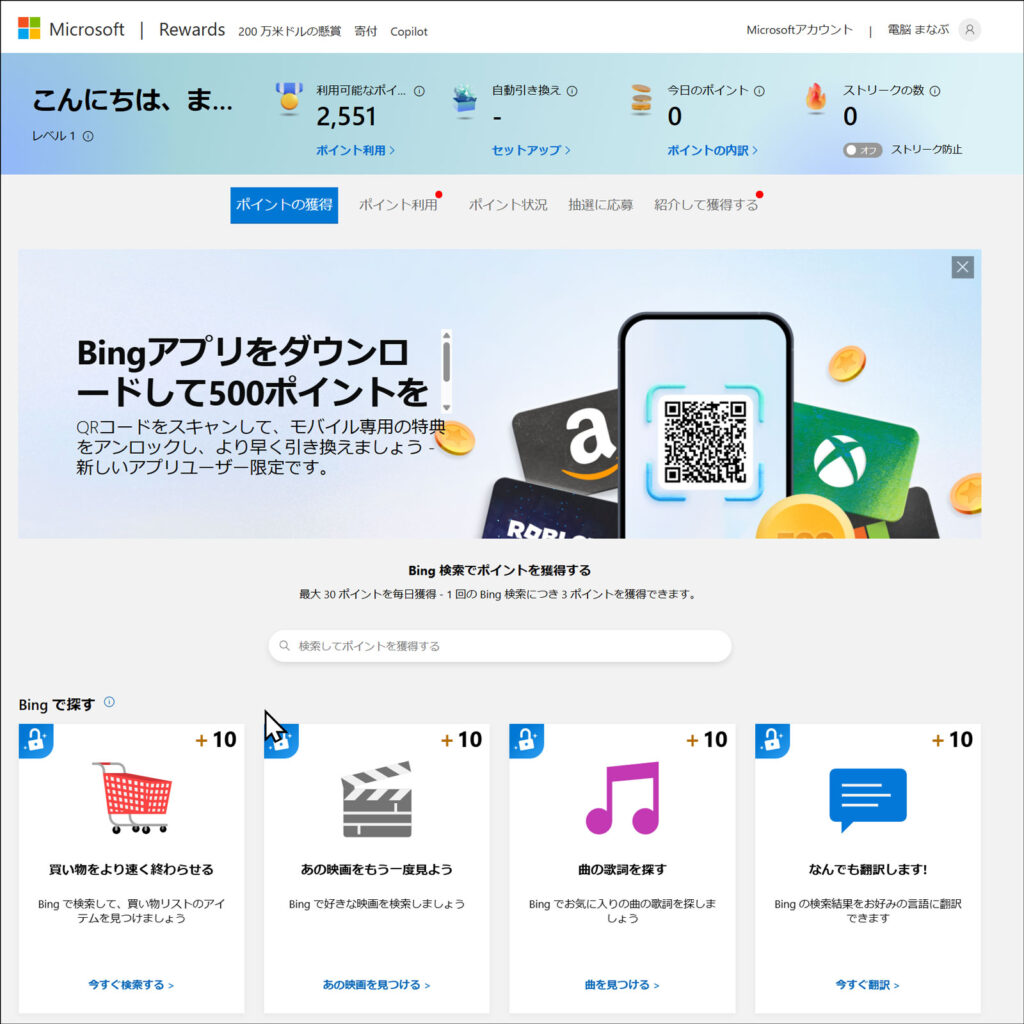This screenshot has width=1024, height=1024.
Task: Open the user profile avatar icon
Action: point(969,29)
